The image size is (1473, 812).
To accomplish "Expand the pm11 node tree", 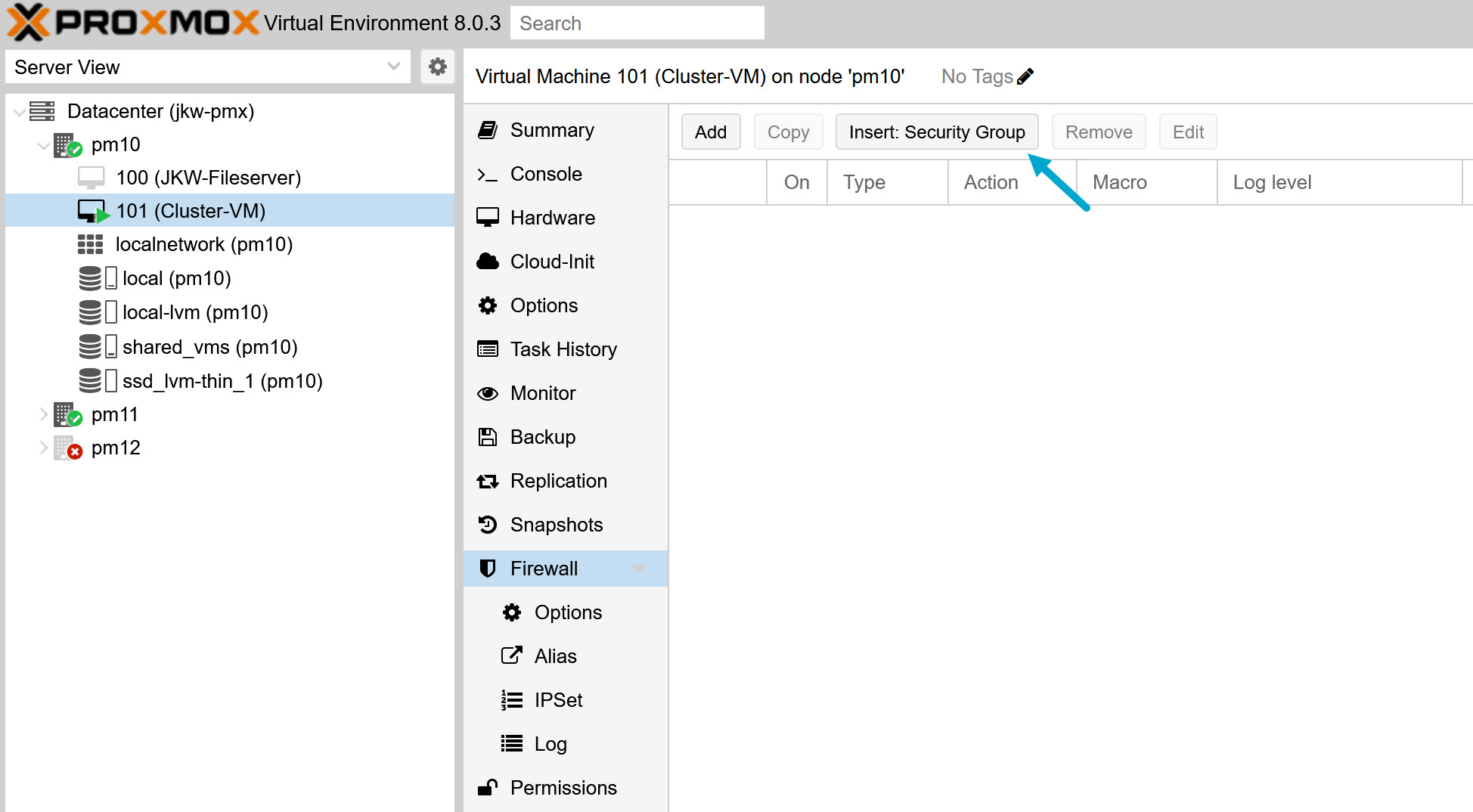I will [x=43, y=414].
